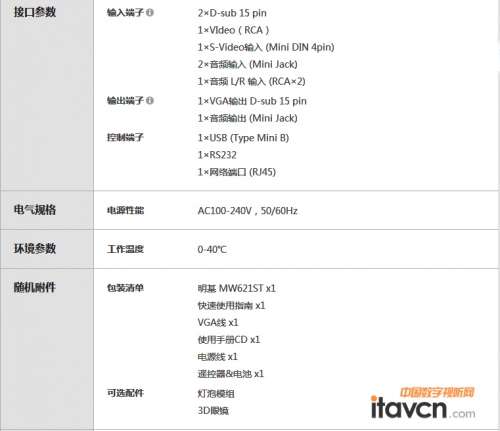500x431 pixels.
Task: Click the 输入端子 label
Action: 125,13
